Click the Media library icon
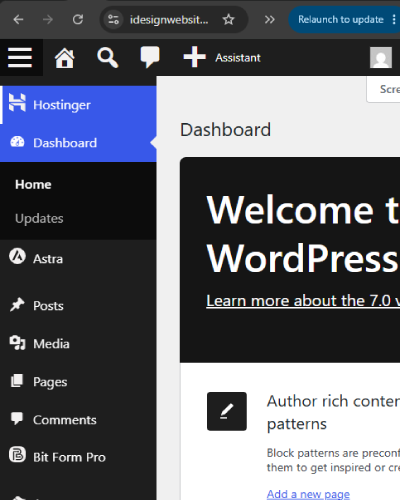 (x=17, y=342)
